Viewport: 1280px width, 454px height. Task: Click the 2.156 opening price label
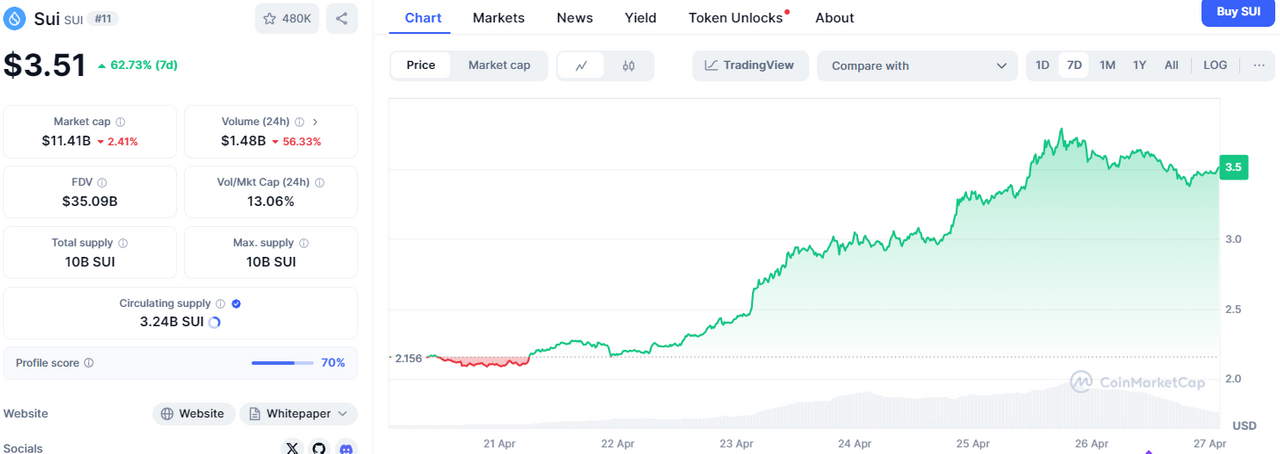tap(408, 358)
